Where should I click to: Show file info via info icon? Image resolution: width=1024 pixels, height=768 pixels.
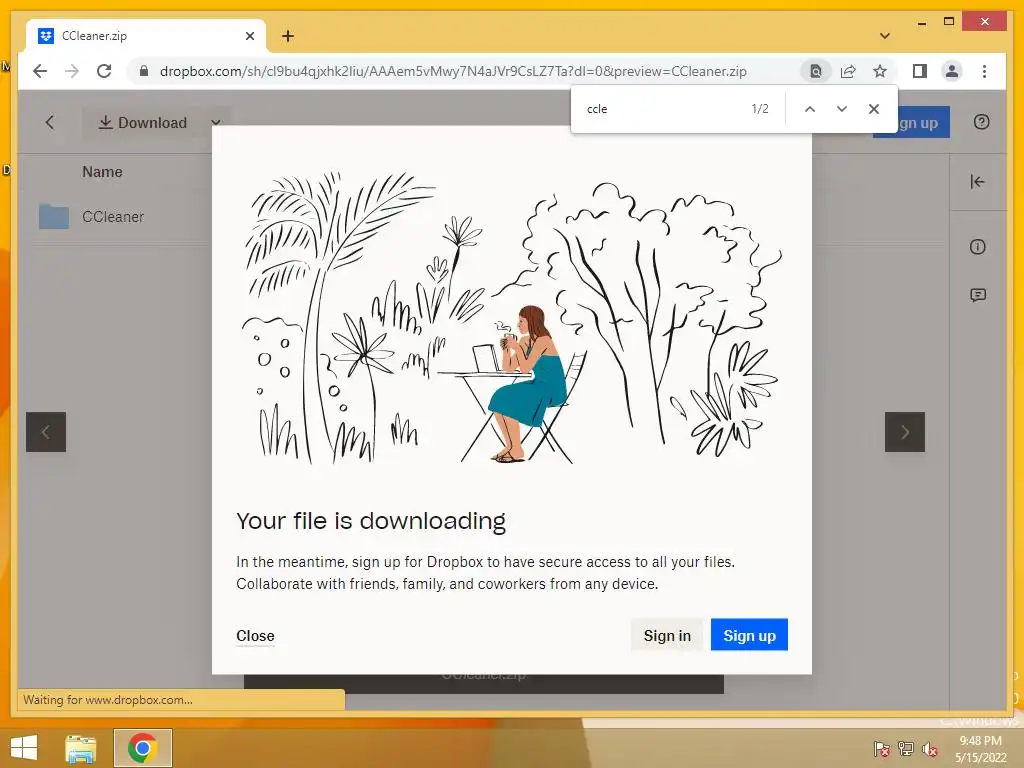coord(978,247)
